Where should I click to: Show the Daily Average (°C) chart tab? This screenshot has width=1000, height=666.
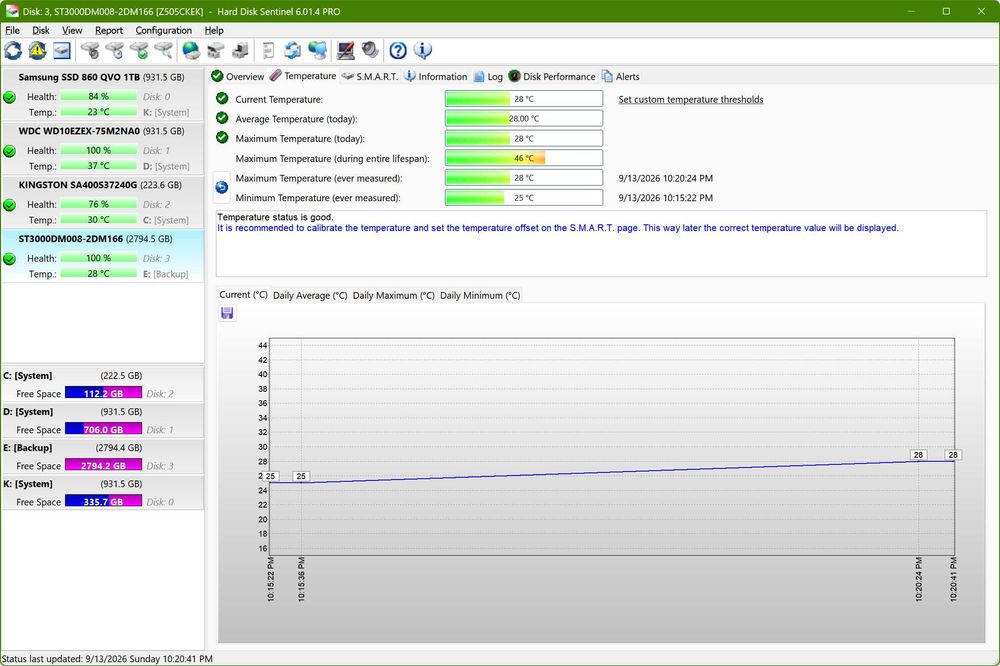pos(310,295)
